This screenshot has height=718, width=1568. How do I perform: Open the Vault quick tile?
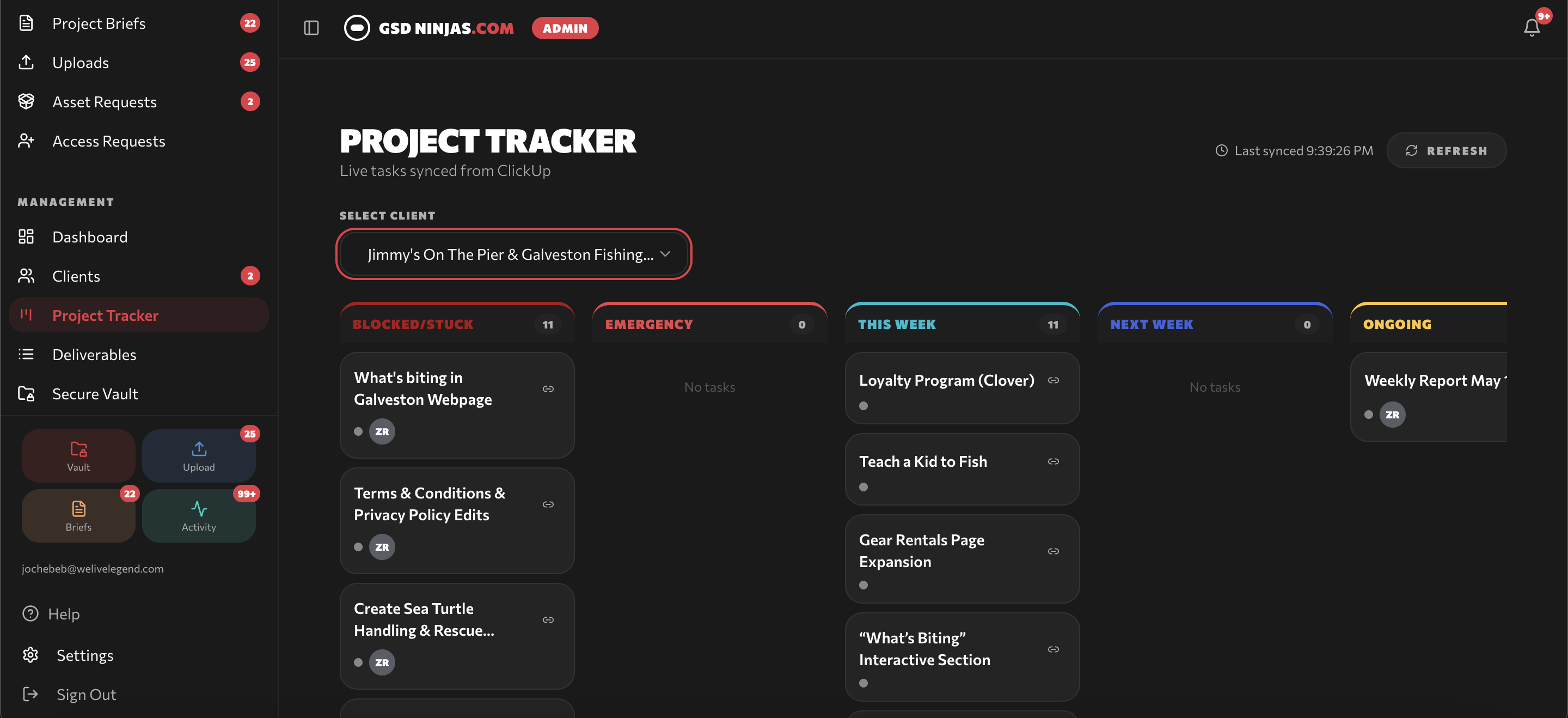pyautogui.click(x=78, y=455)
